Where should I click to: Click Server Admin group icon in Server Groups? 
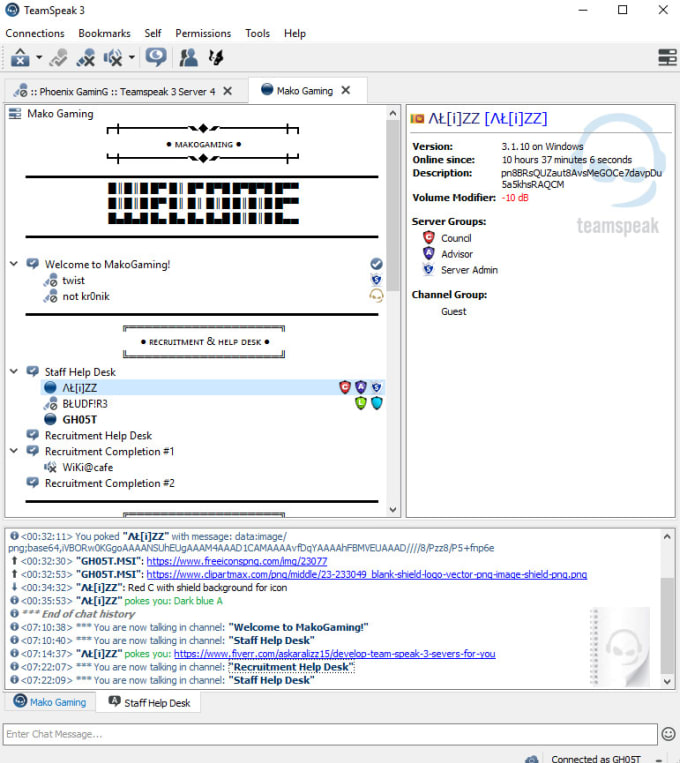pyautogui.click(x=429, y=269)
